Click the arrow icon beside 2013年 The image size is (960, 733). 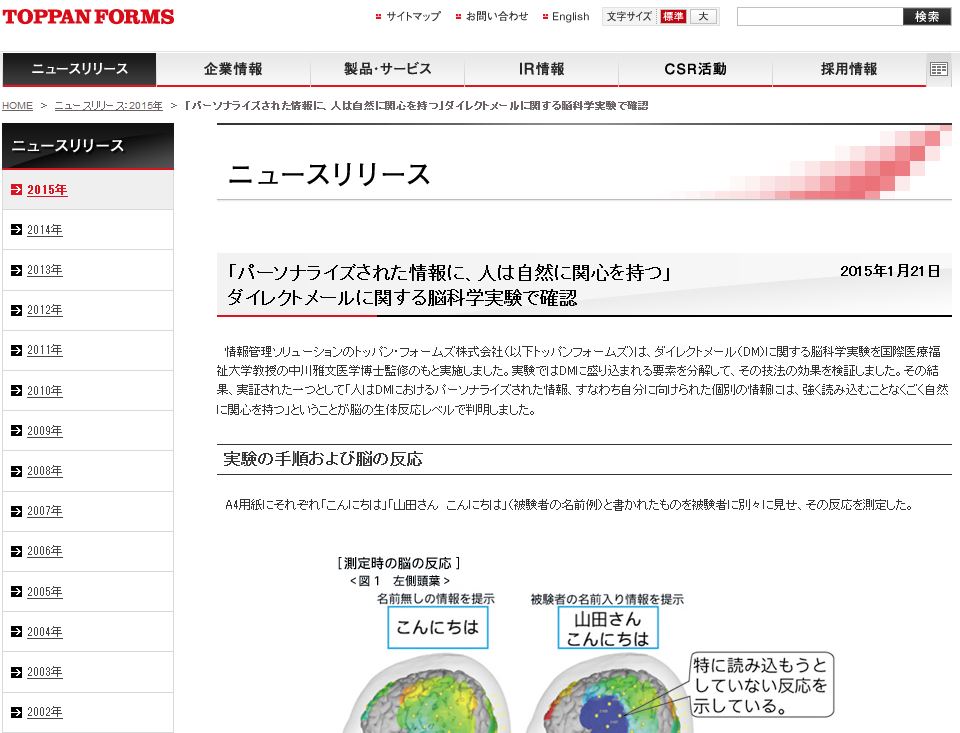[x=17, y=270]
